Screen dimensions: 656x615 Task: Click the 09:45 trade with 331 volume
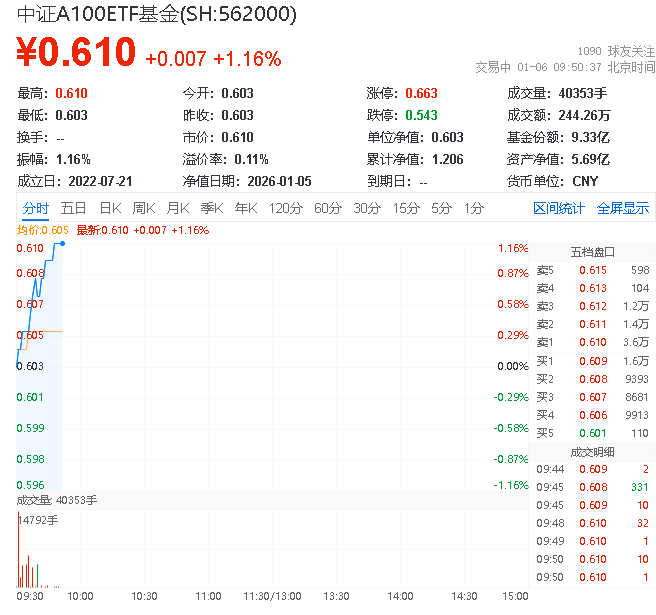[x=592, y=487]
